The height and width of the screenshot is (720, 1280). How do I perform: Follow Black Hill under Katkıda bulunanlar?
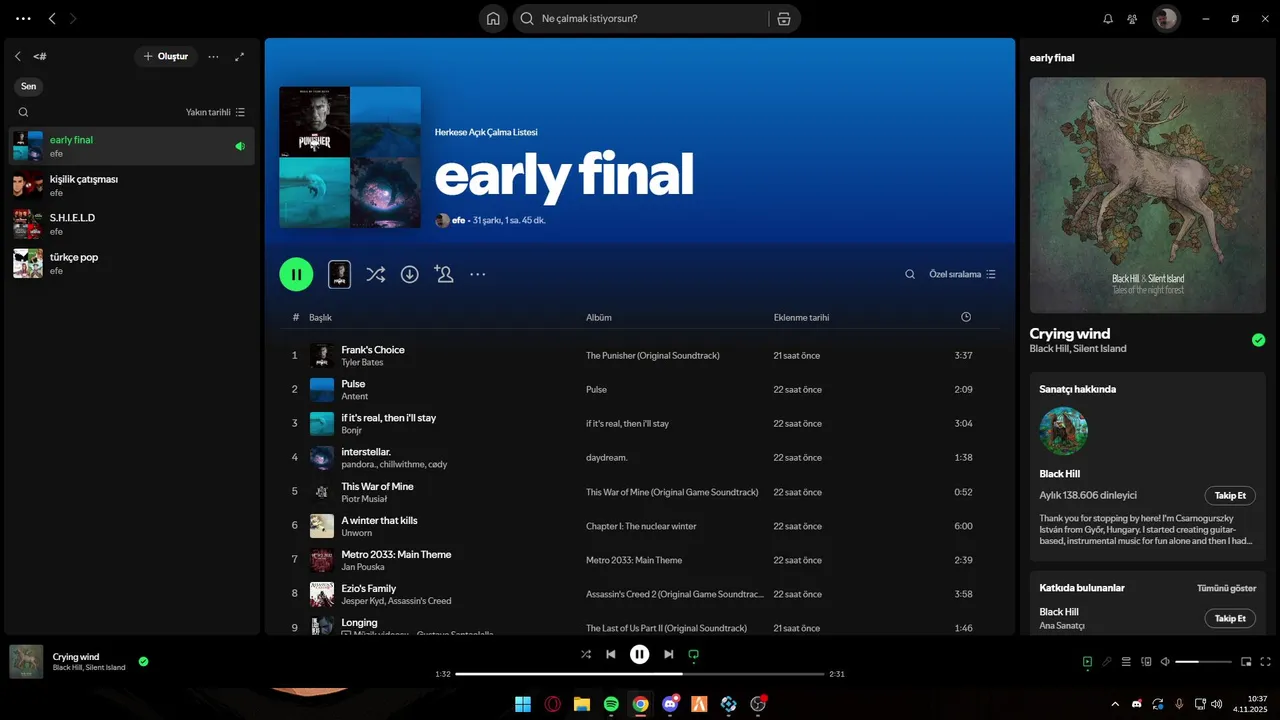(x=1230, y=618)
